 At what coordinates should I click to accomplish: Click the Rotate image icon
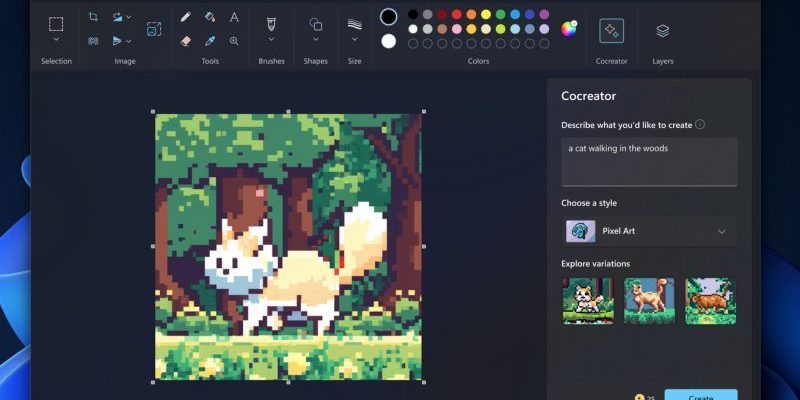pyautogui.click(x=117, y=17)
